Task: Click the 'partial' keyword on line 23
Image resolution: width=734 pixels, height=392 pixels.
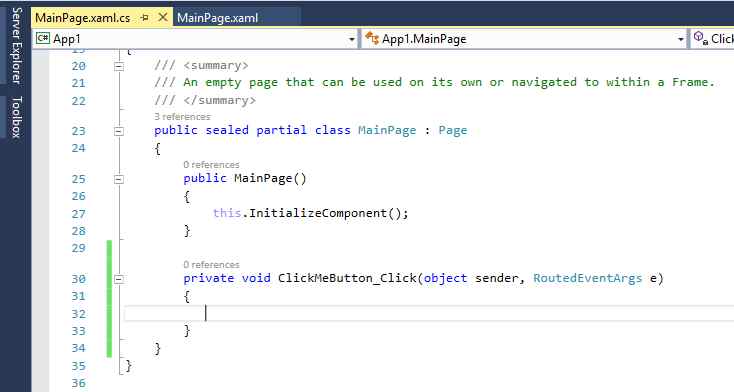Action: coord(281,130)
